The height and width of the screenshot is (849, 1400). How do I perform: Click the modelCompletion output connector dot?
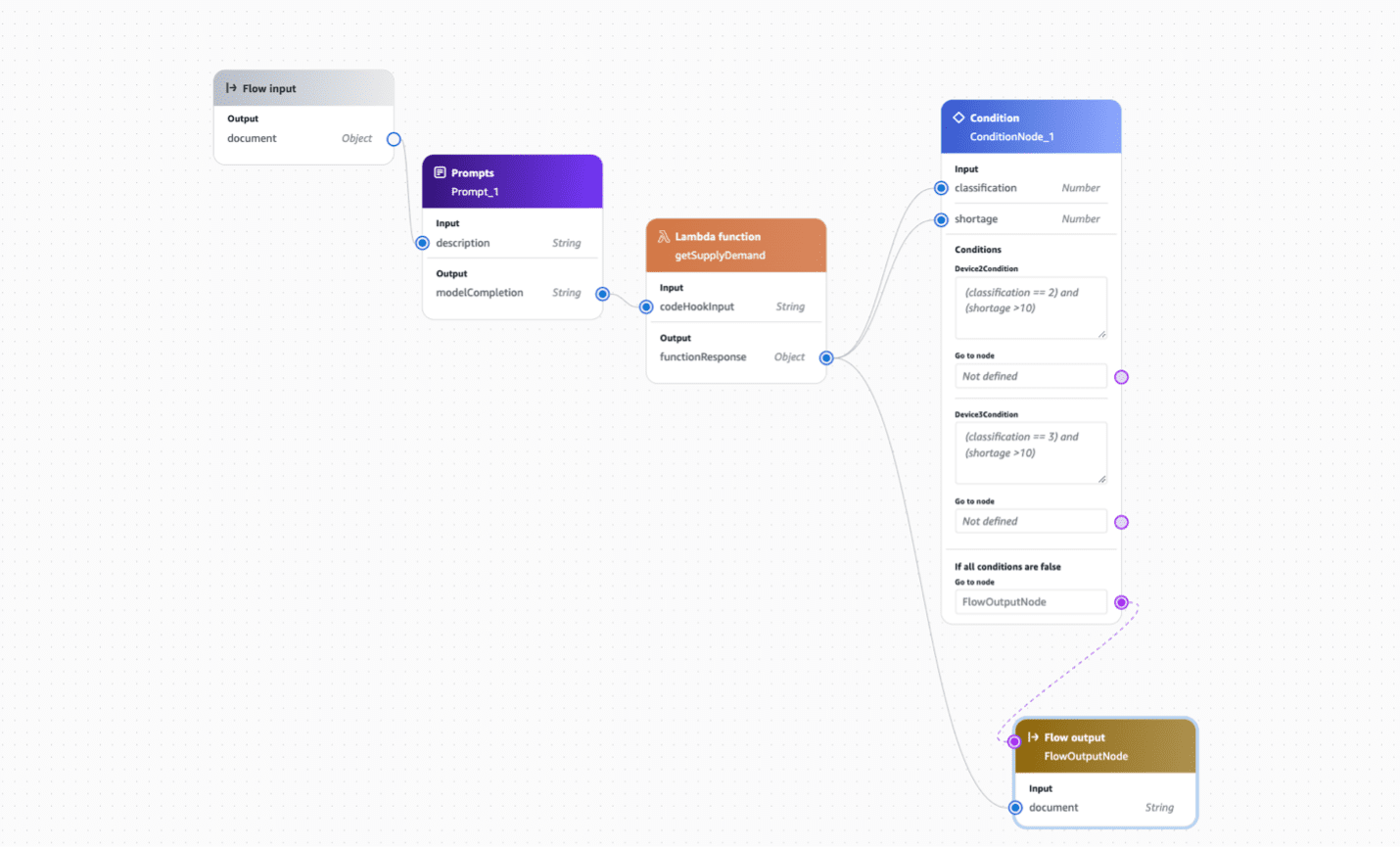[603, 294]
